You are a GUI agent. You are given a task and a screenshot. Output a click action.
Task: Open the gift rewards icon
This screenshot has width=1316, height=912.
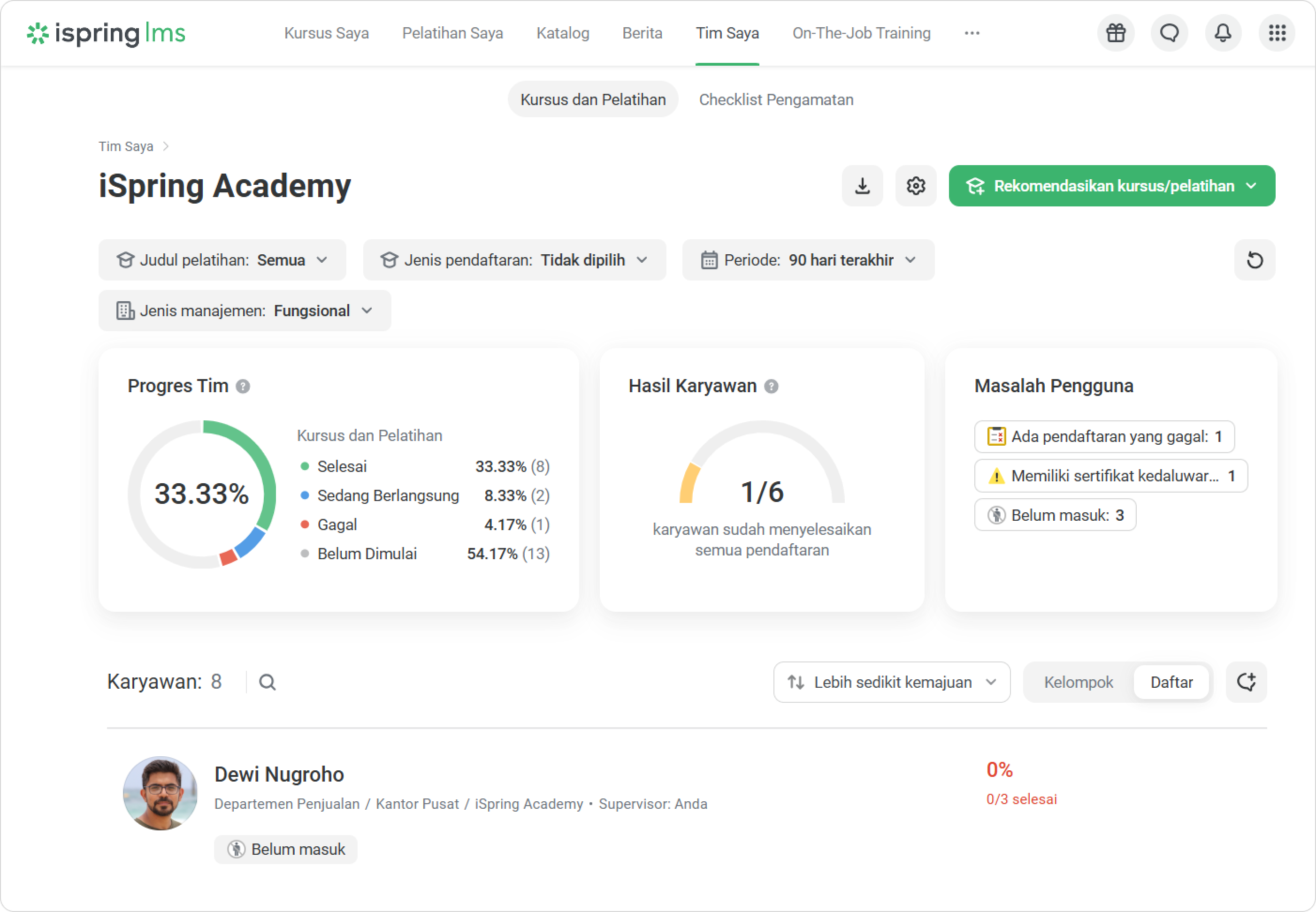(x=1115, y=33)
